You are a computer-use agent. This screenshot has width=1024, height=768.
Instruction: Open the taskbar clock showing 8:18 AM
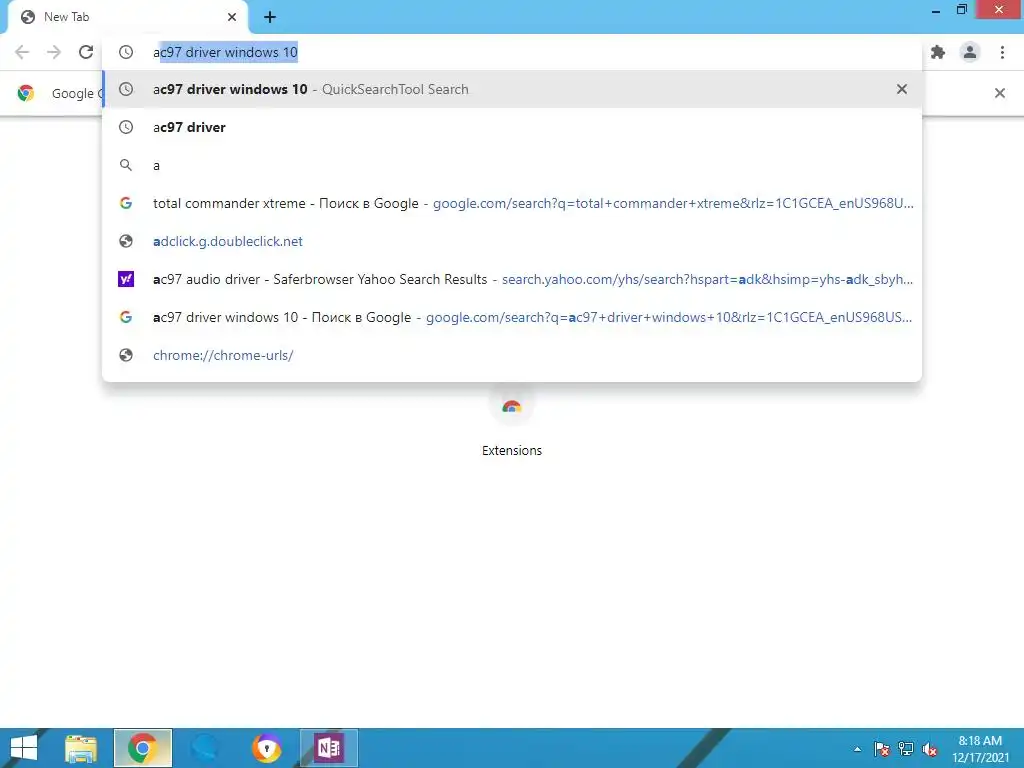980,749
